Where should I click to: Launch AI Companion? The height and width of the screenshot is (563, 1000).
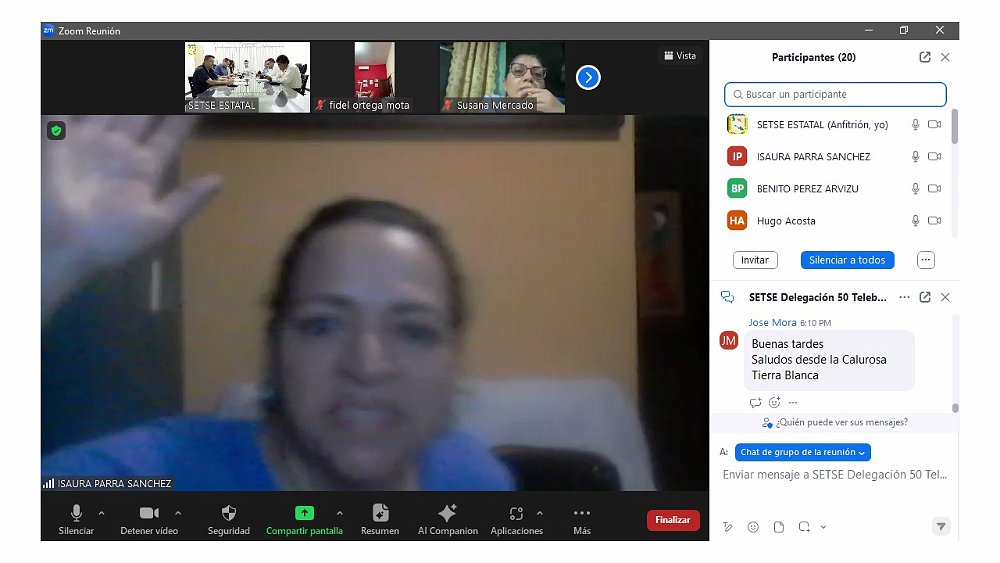447,514
